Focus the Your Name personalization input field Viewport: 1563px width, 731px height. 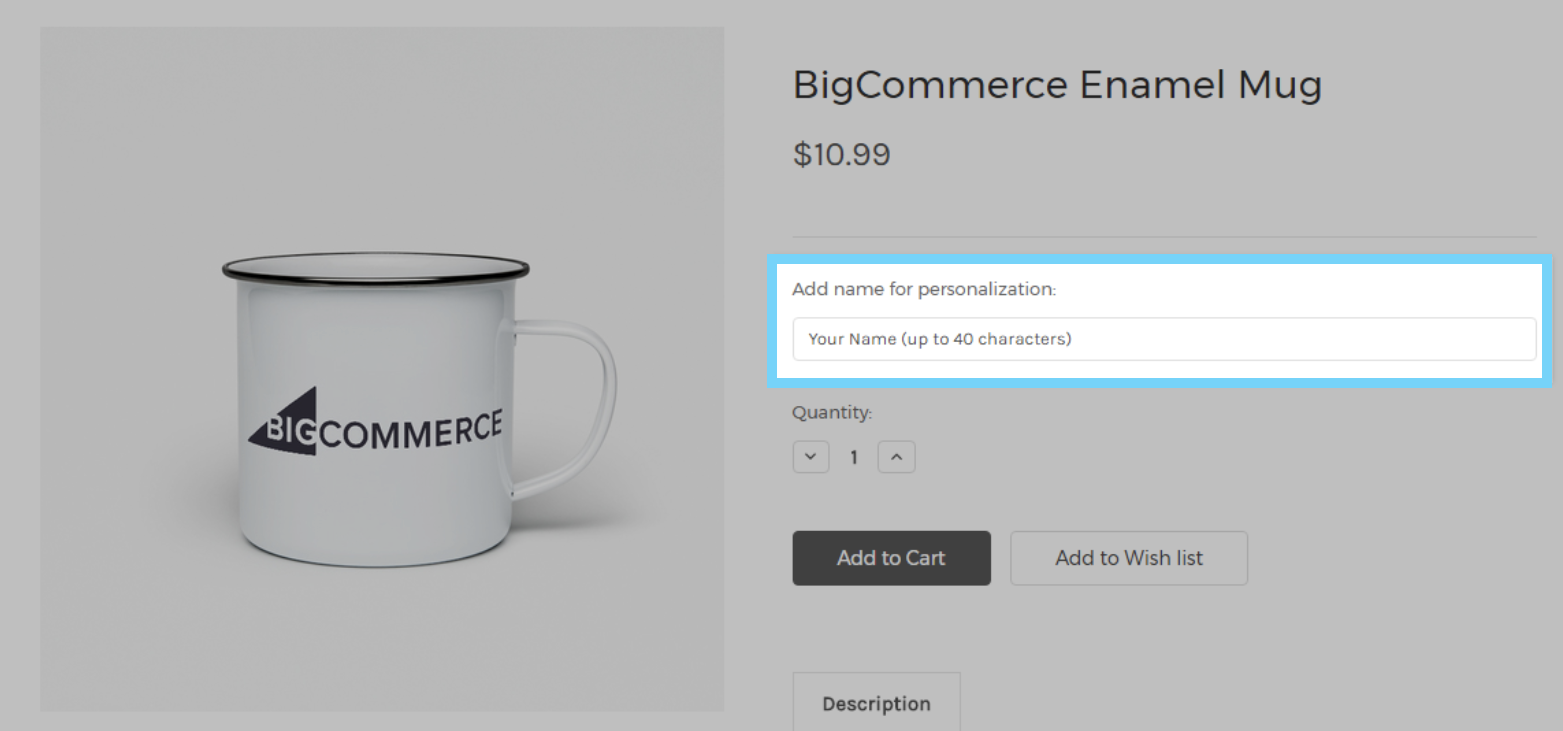(1164, 339)
